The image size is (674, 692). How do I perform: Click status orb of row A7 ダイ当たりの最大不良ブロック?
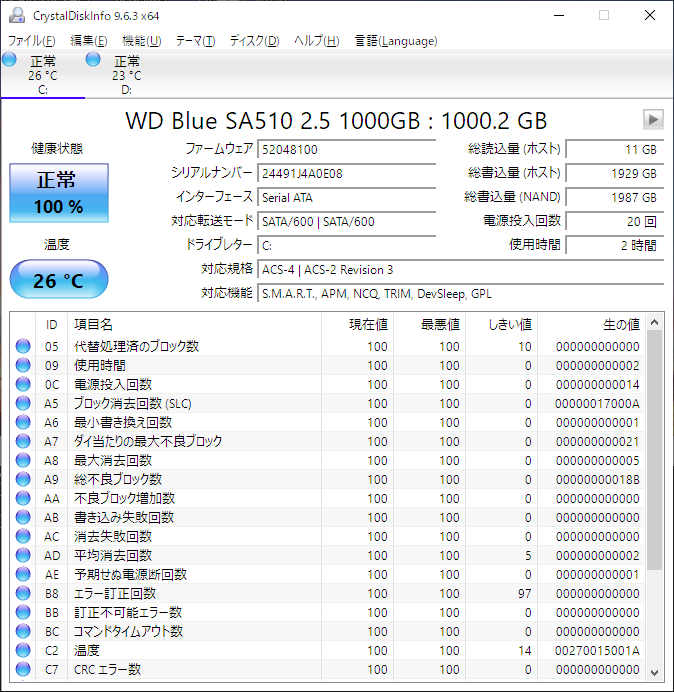[x=23, y=441]
